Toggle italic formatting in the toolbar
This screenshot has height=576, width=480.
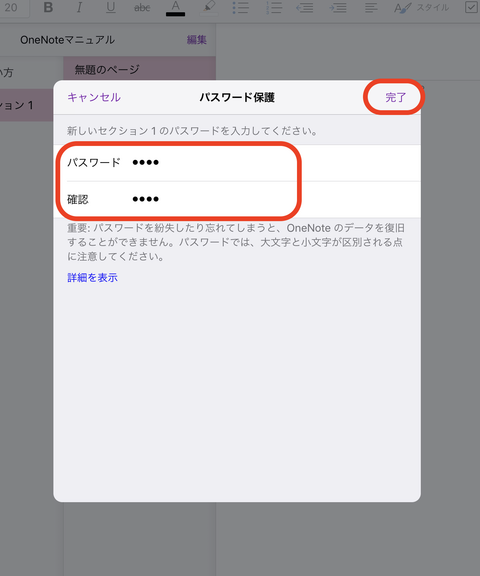(x=79, y=7)
